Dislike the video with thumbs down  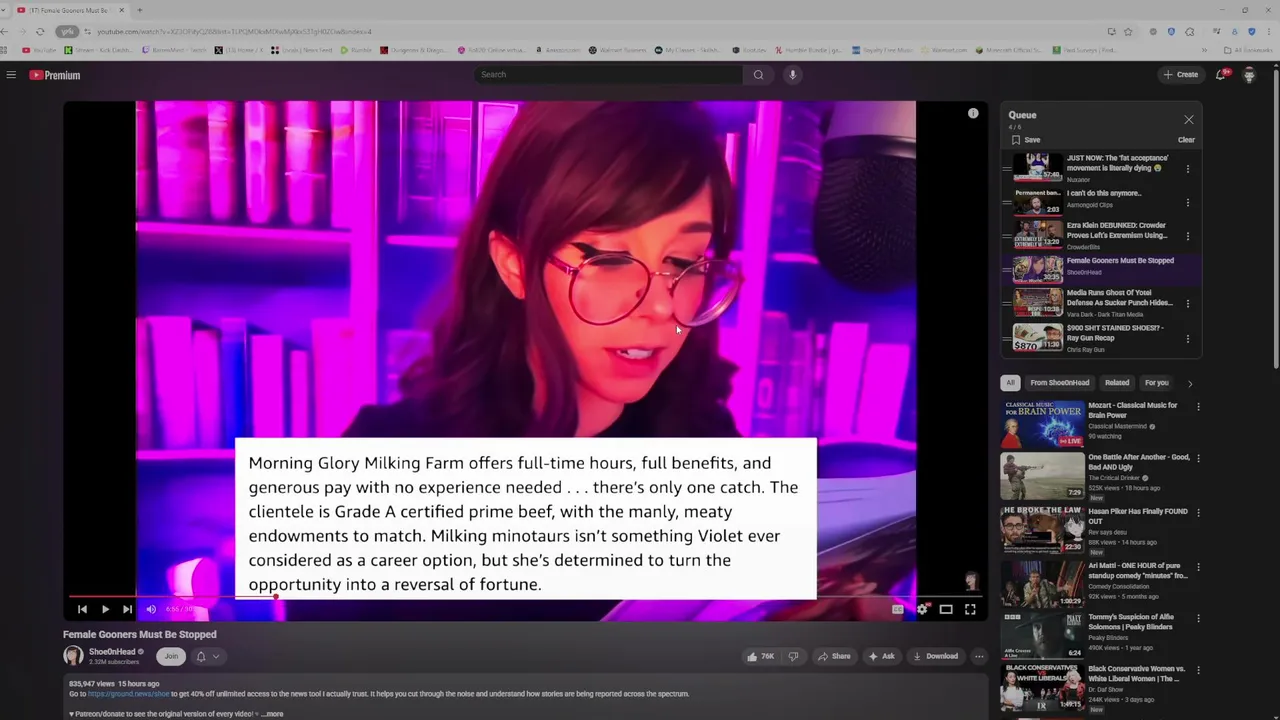pos(793,657)
